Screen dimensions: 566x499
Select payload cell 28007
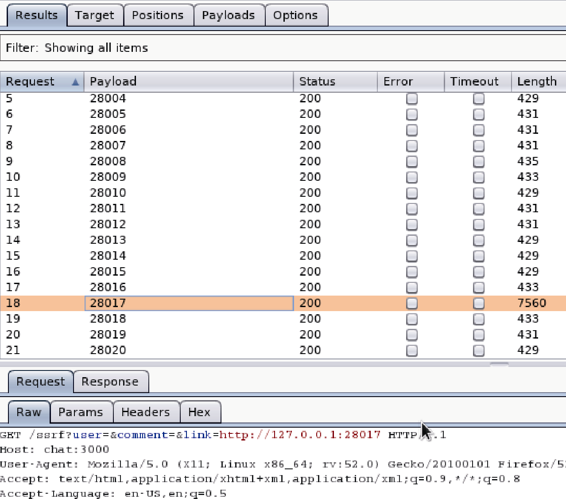[189, 146]
